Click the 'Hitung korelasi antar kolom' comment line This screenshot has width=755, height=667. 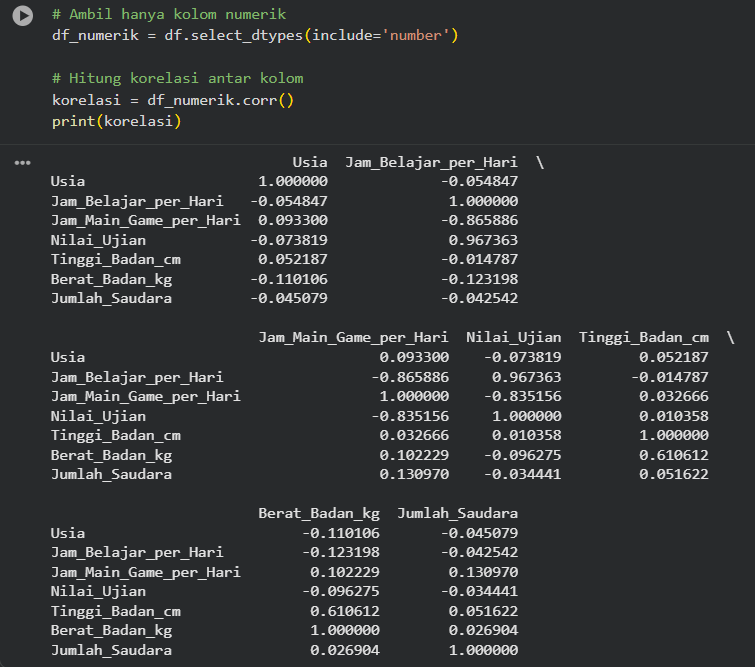click(x=178, y=78)
